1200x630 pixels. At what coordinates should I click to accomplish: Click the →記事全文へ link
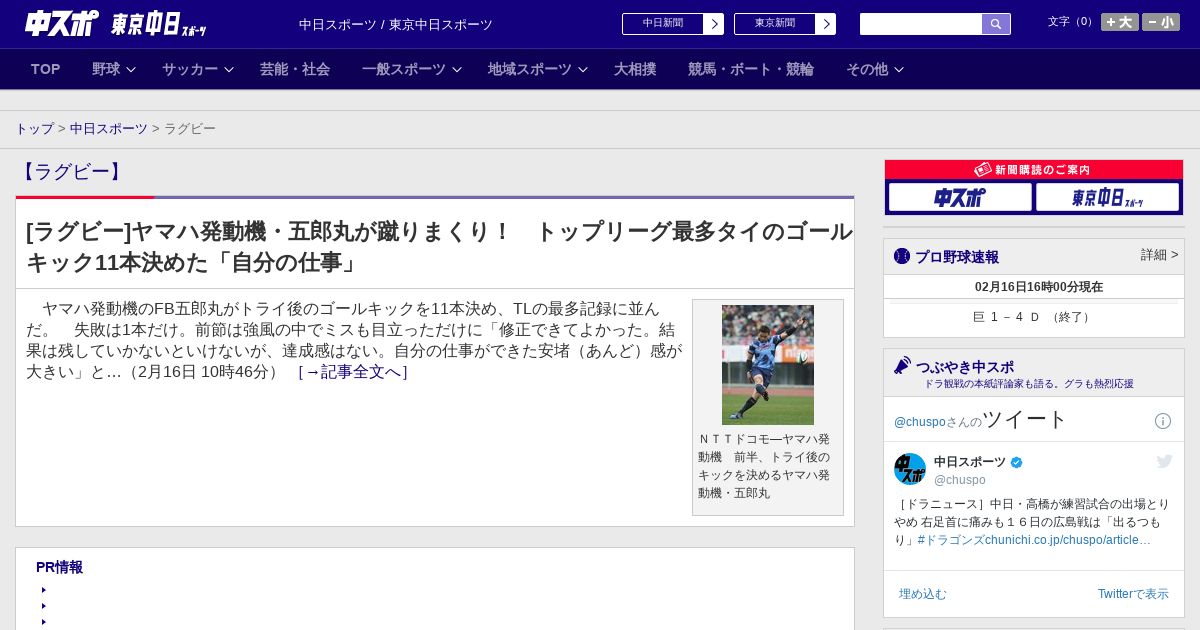353,372
